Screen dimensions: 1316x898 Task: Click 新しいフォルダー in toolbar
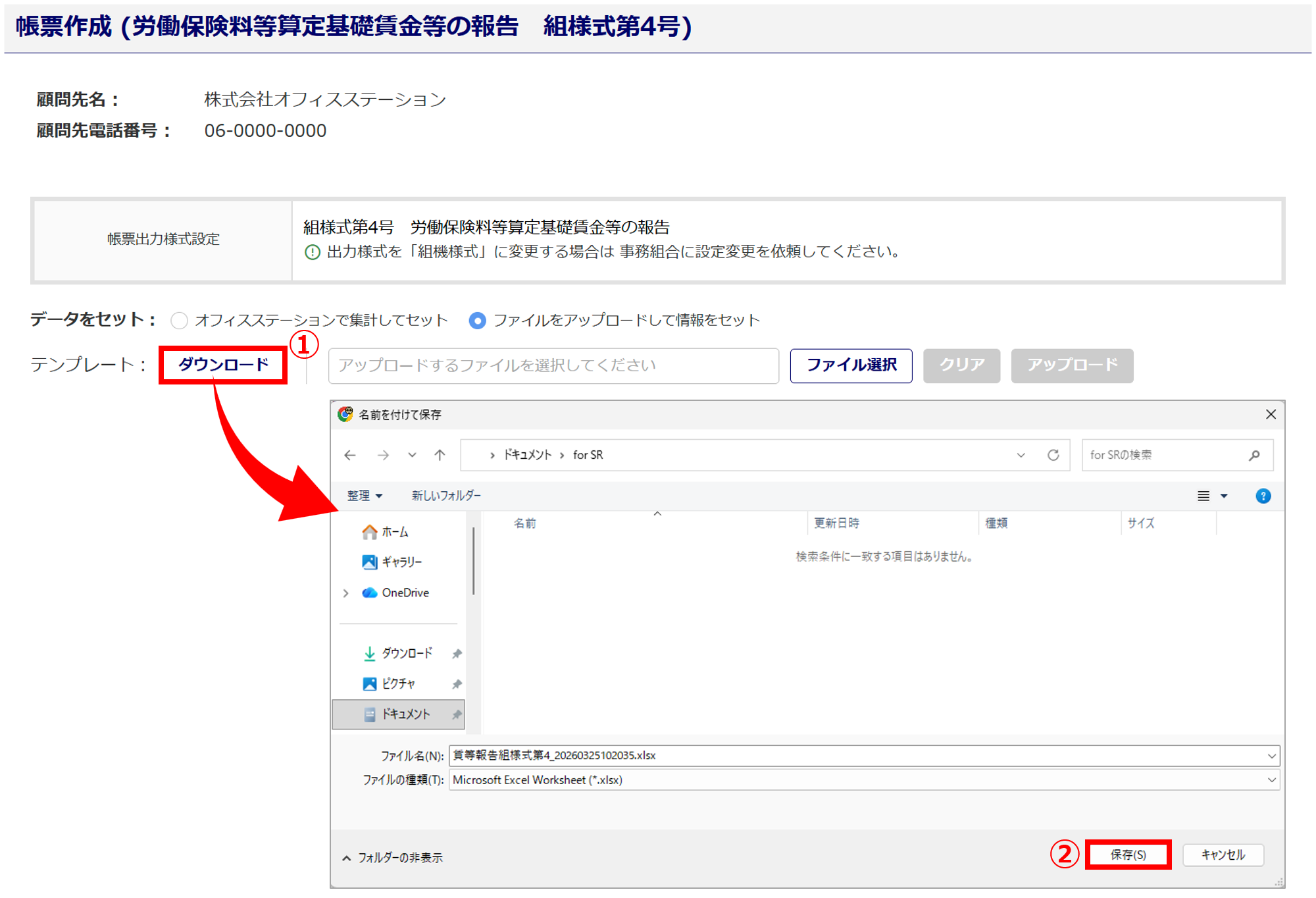pyautogui.click(x=445, y=496)
